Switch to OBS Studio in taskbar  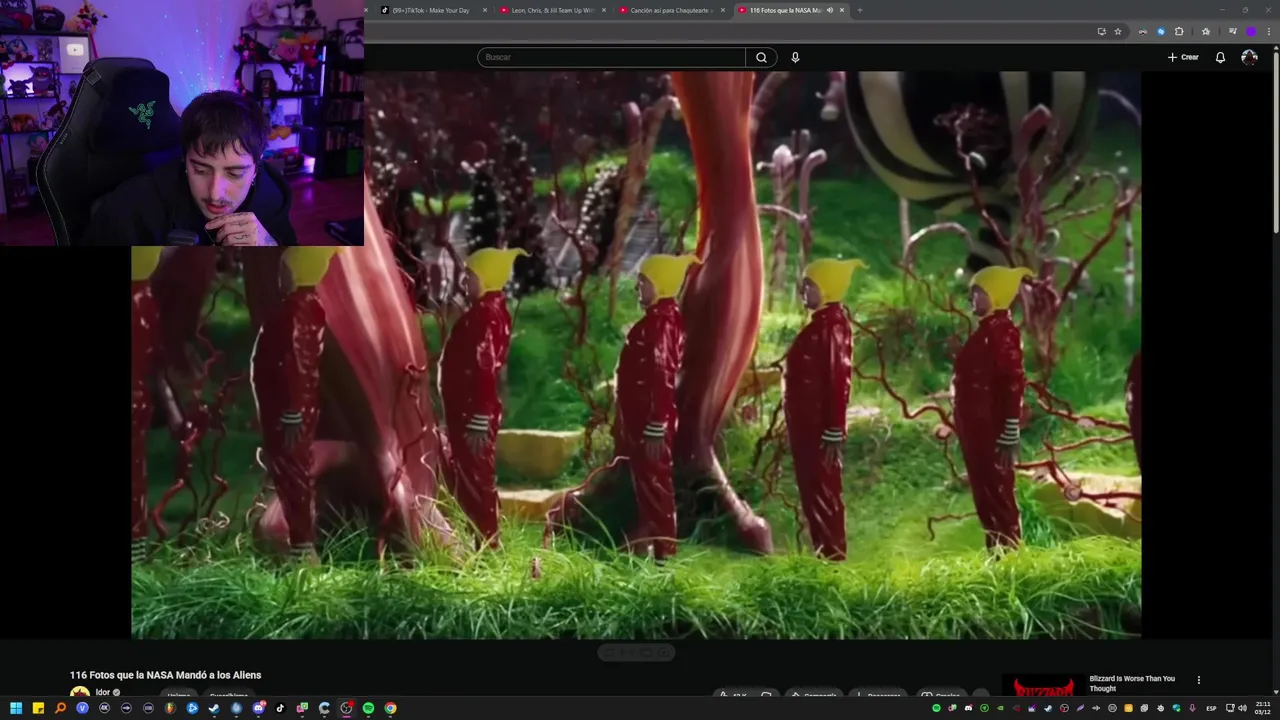346,708
